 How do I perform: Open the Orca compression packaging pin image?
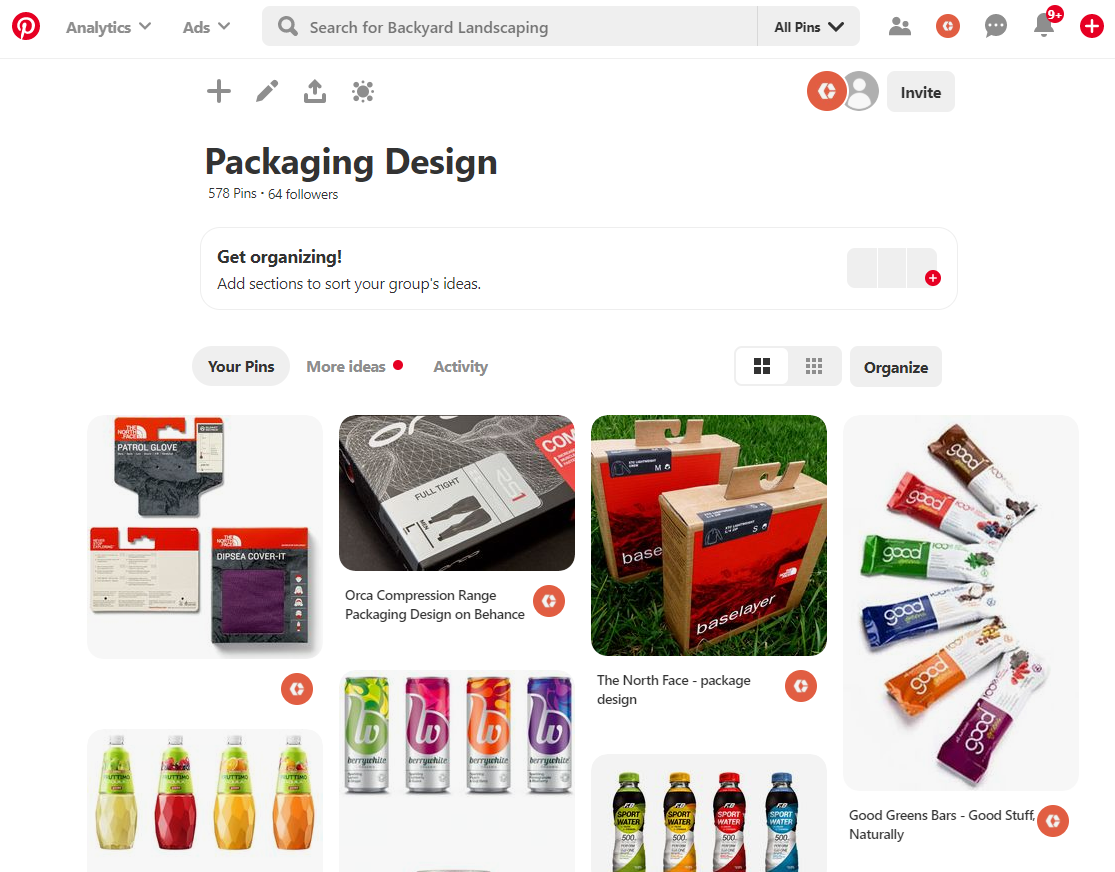[457, 493]
